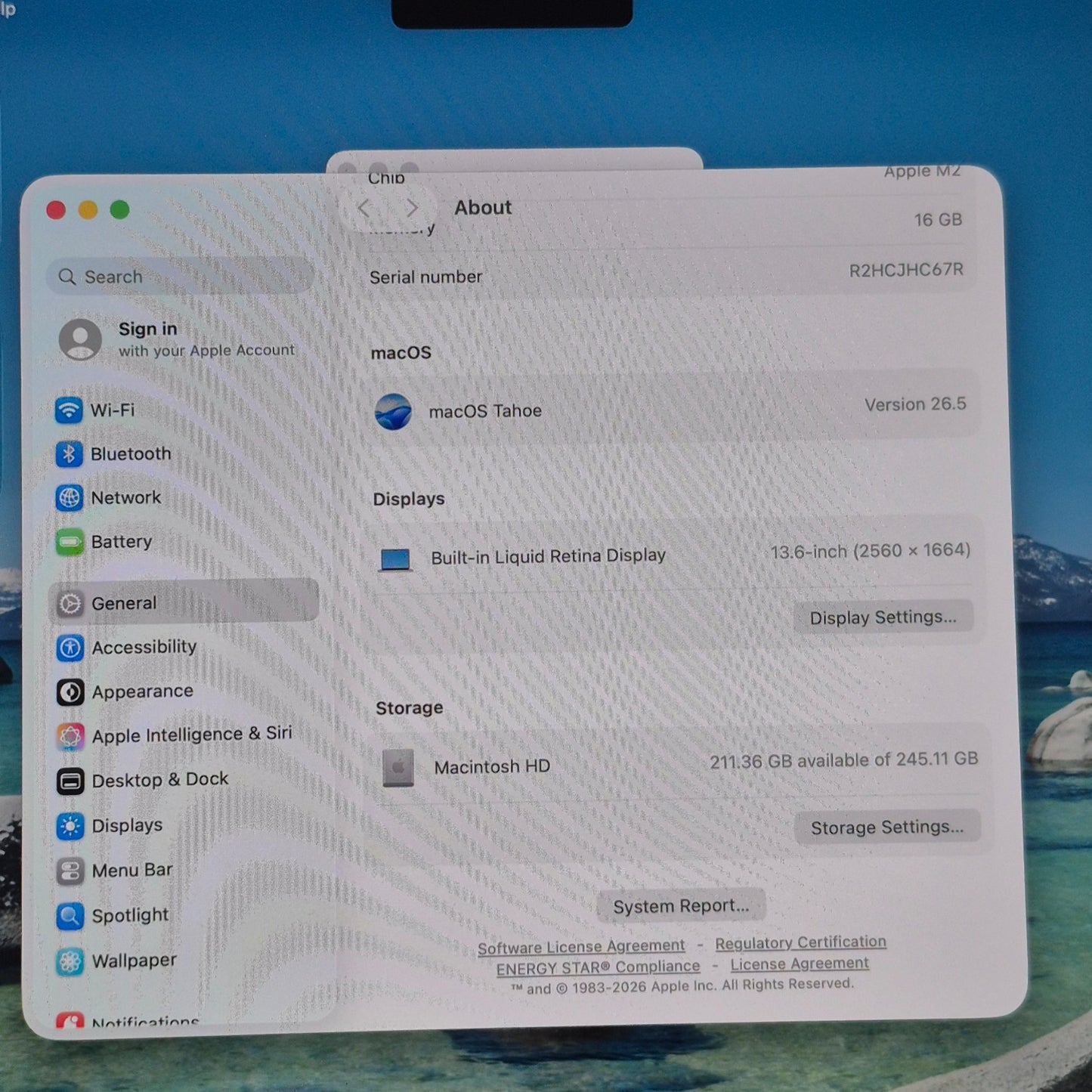Image resolution: width=1092 pixels, height=1092 pixels.
Task: Click the 211.36 GB available storage text
Action: pyautogui.click(x=843, y=760)
